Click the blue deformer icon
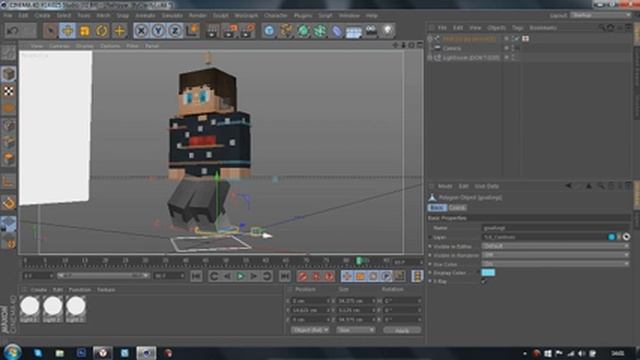This screenshot has width=640, height=360. 337,31
